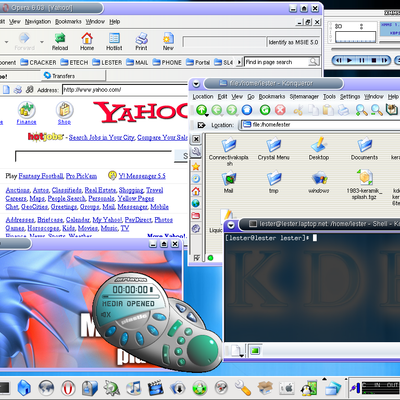Open the Shell window menu arrow

[231, 225]
